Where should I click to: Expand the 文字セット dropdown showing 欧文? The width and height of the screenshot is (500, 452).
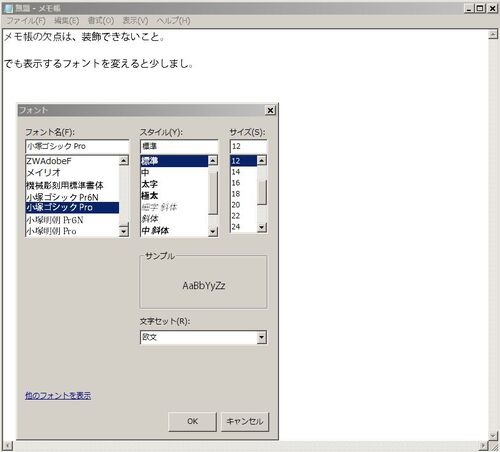(262, 337)
